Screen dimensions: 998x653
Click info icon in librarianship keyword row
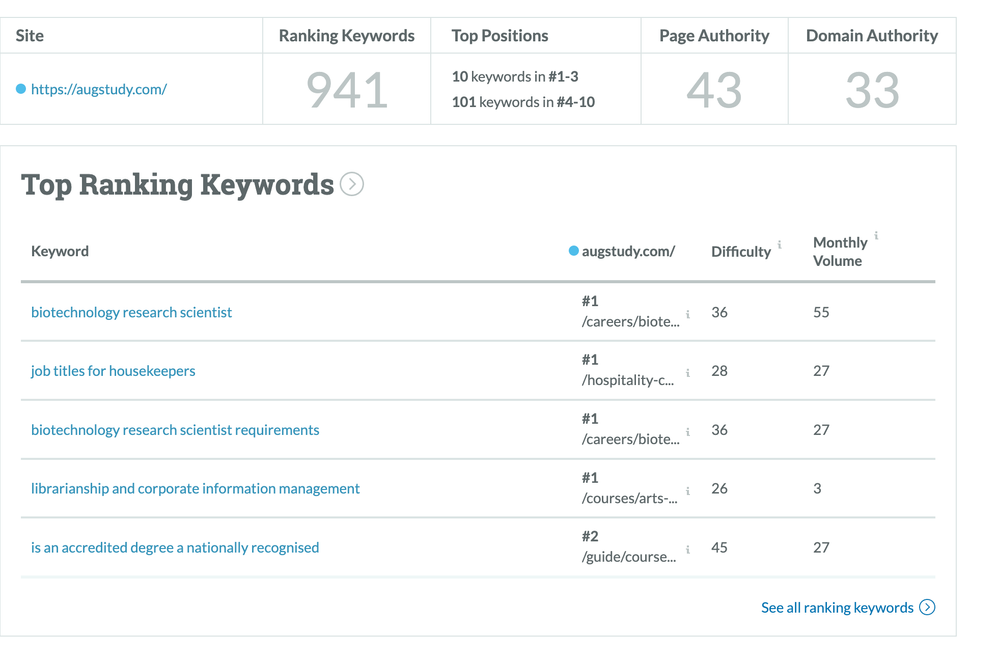[x=688, y=491]
